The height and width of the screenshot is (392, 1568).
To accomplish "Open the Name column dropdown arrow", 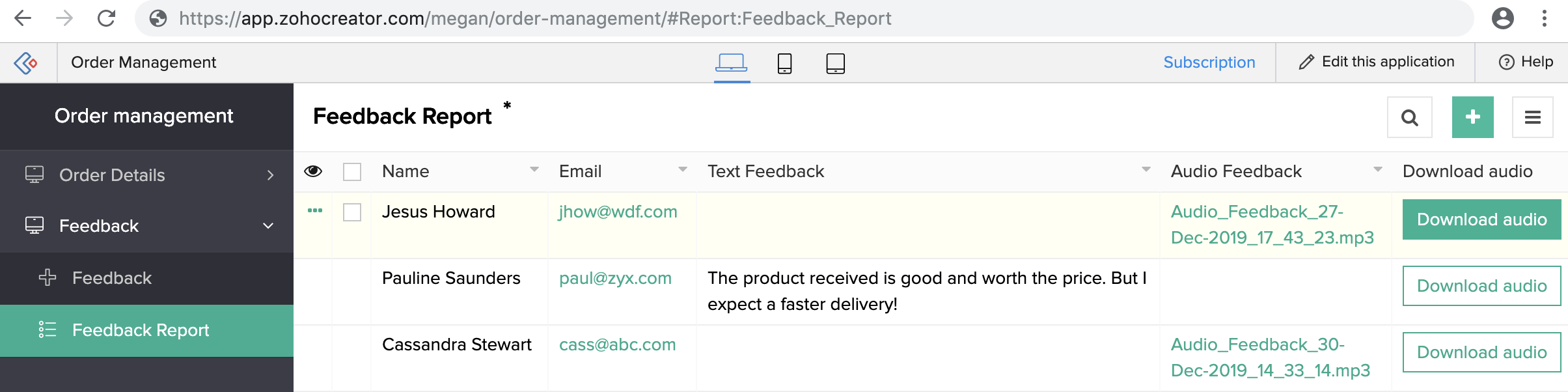I will 534,169.
